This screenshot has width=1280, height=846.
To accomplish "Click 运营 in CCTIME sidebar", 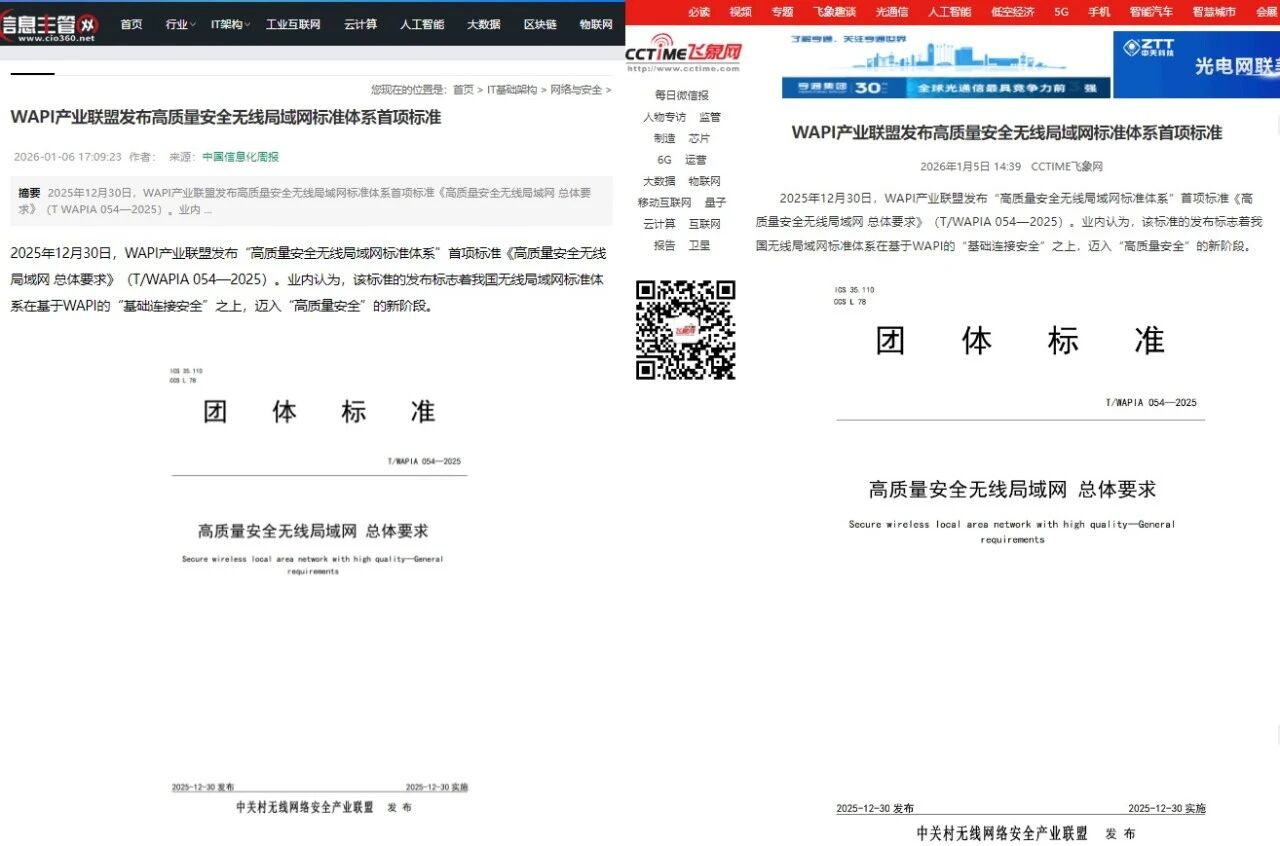I will pos(696,160).
